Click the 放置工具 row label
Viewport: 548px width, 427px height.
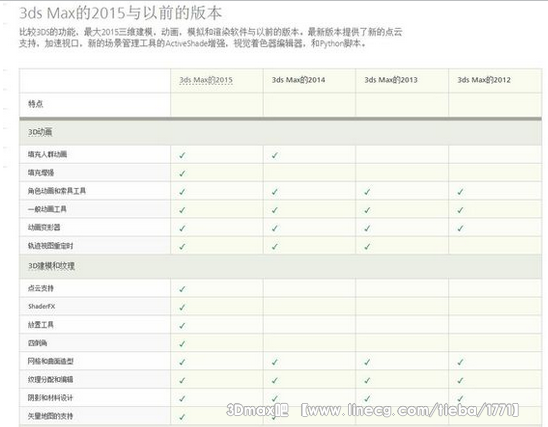coord(41,325)
